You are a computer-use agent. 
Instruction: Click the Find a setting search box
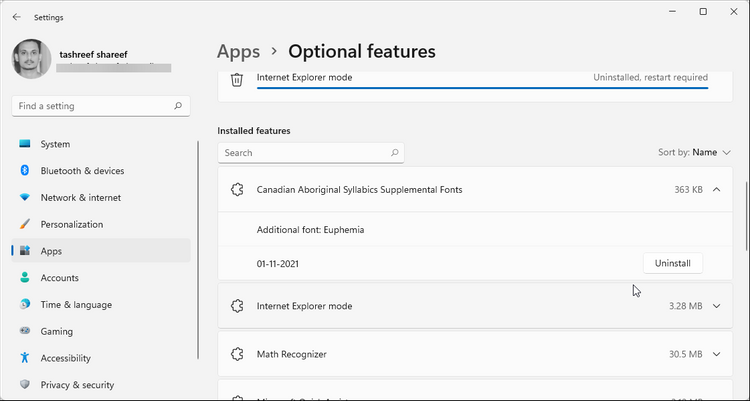[101, 106]
